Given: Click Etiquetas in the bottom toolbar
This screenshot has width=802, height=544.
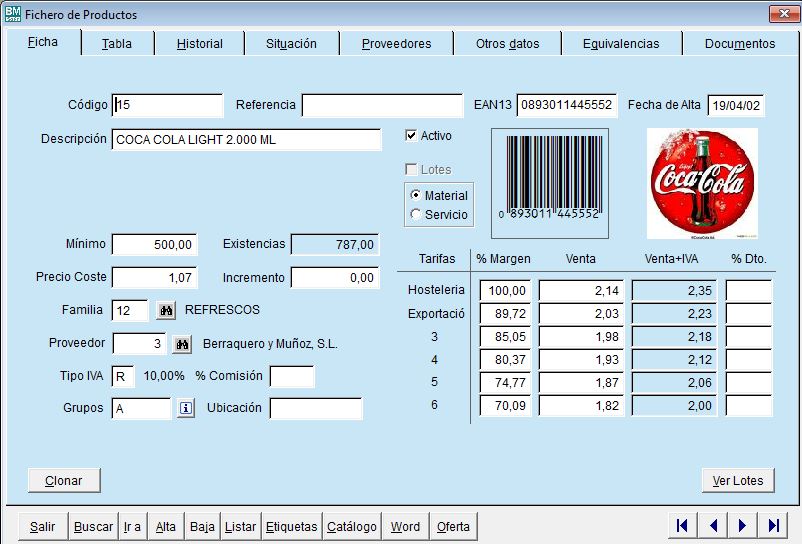Looking at the screenshot, I should (291, 527).
